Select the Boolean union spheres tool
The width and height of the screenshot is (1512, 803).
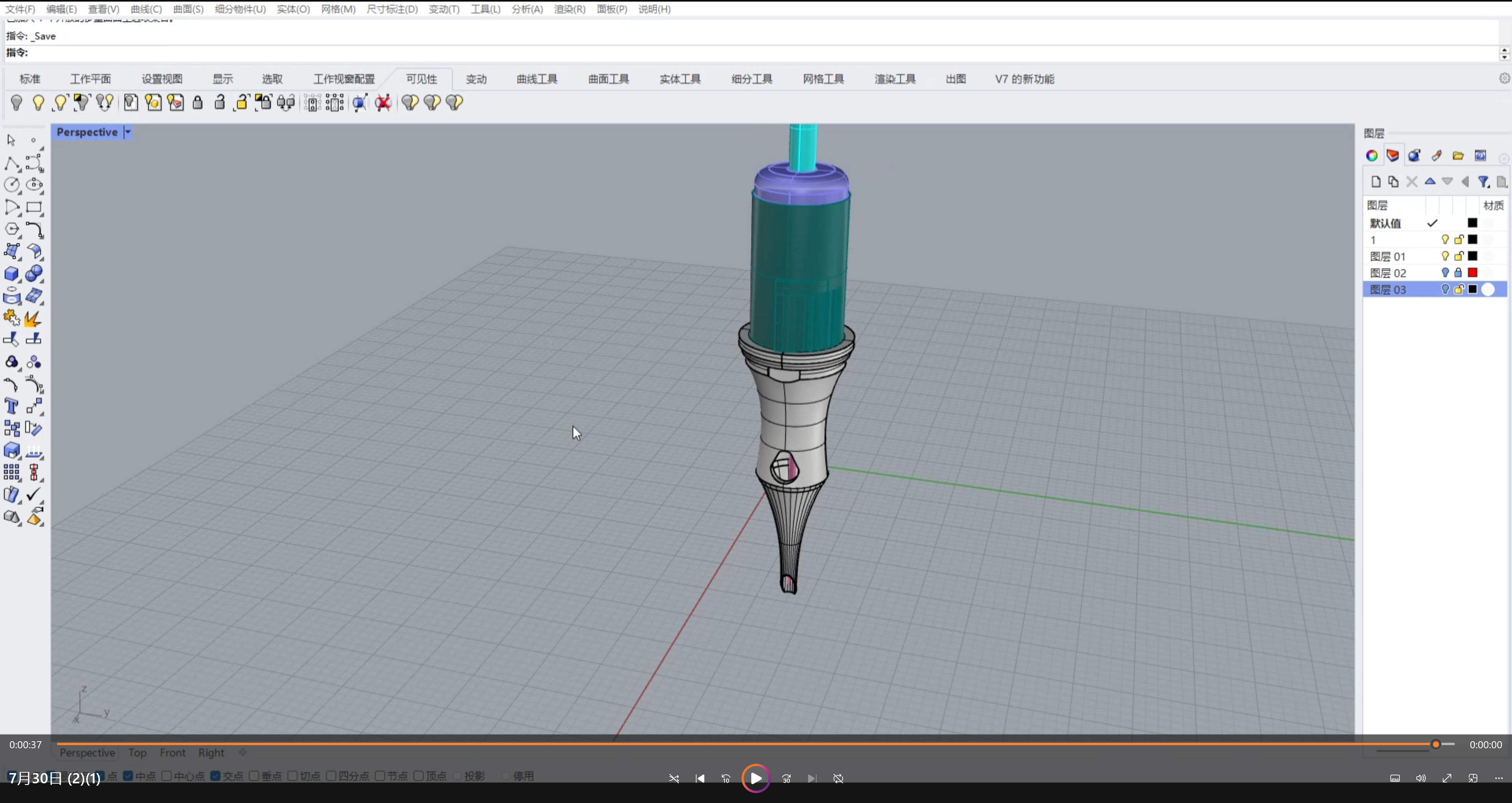click(34, 274)
